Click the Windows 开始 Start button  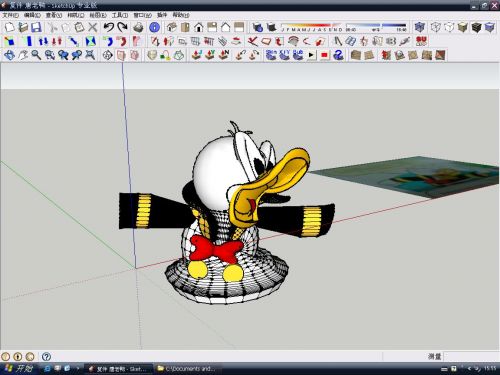(19, 368)
